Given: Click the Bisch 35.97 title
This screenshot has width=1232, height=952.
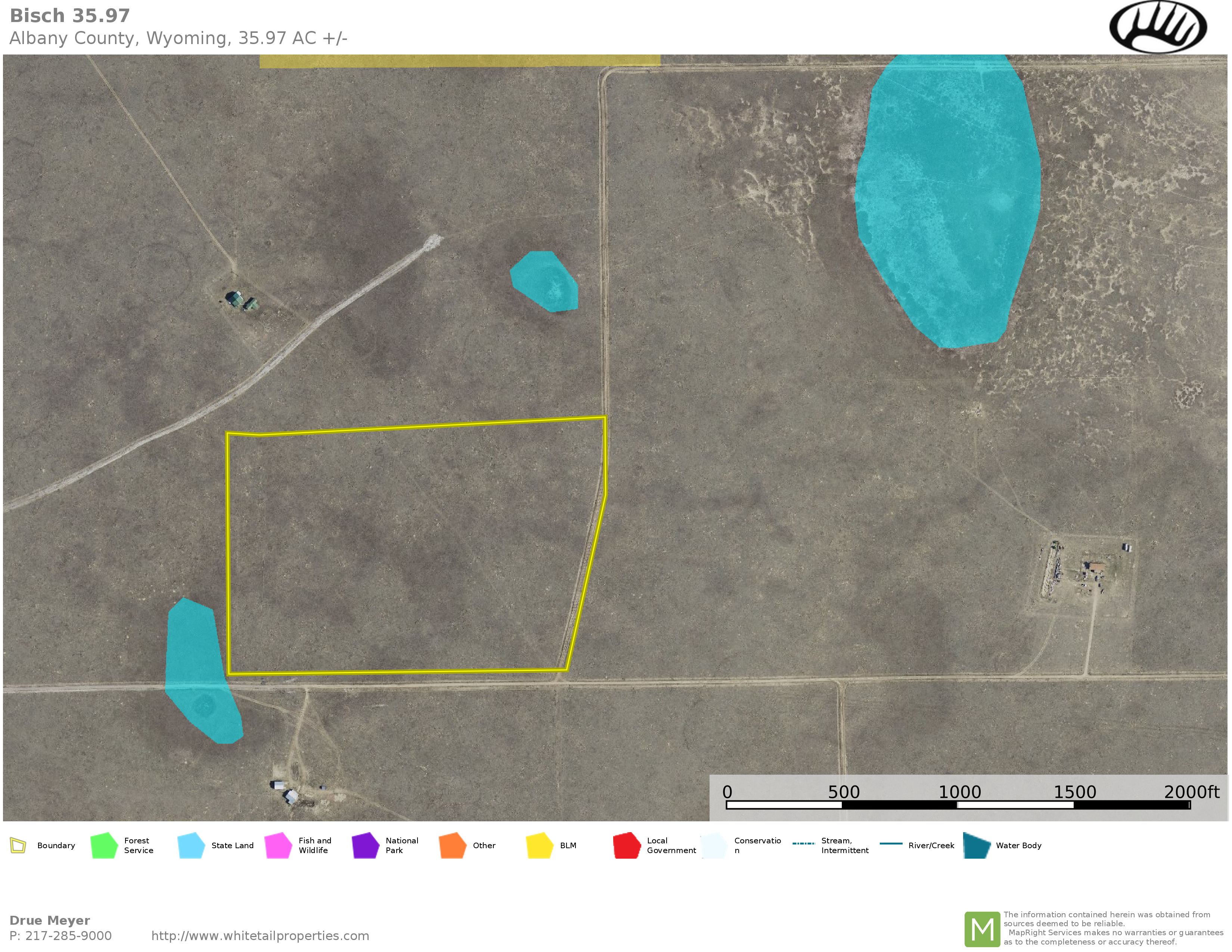Looking at the screenshot, I should [x=70, y=16].
